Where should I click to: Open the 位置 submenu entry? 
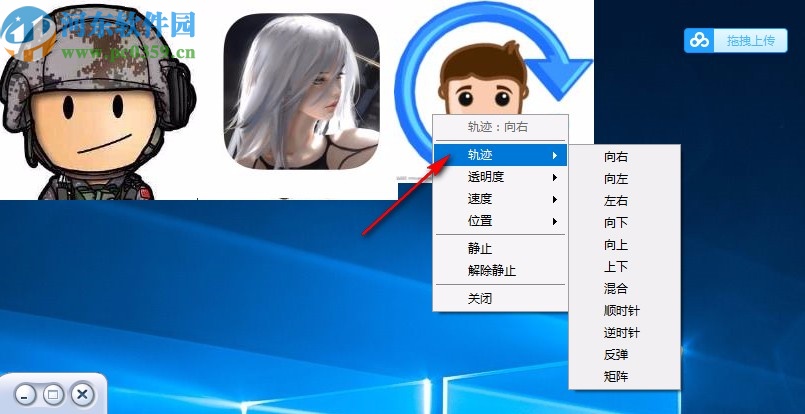(501, 221)
